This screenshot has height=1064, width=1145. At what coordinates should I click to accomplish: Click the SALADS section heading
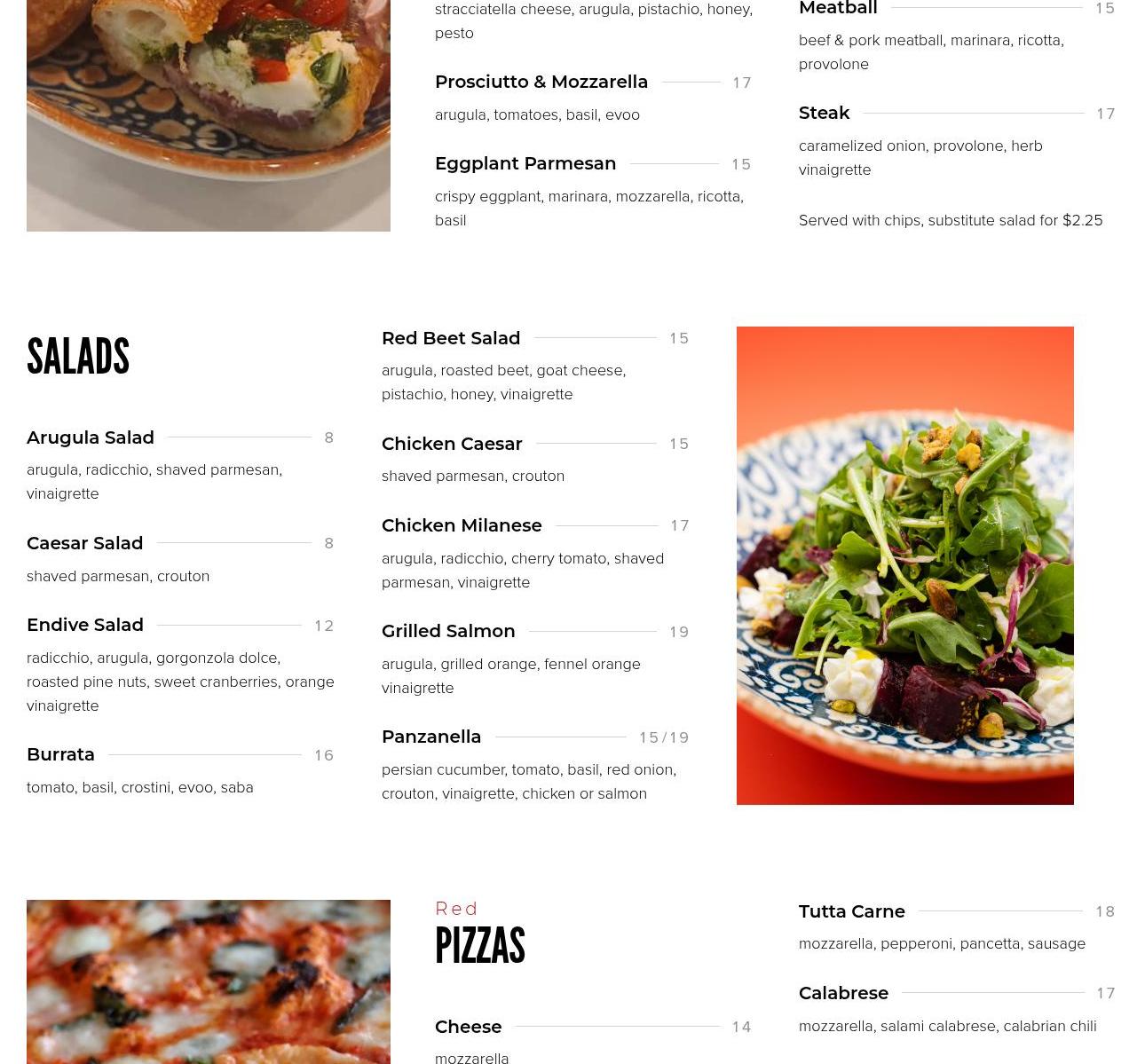pos(78,356)
